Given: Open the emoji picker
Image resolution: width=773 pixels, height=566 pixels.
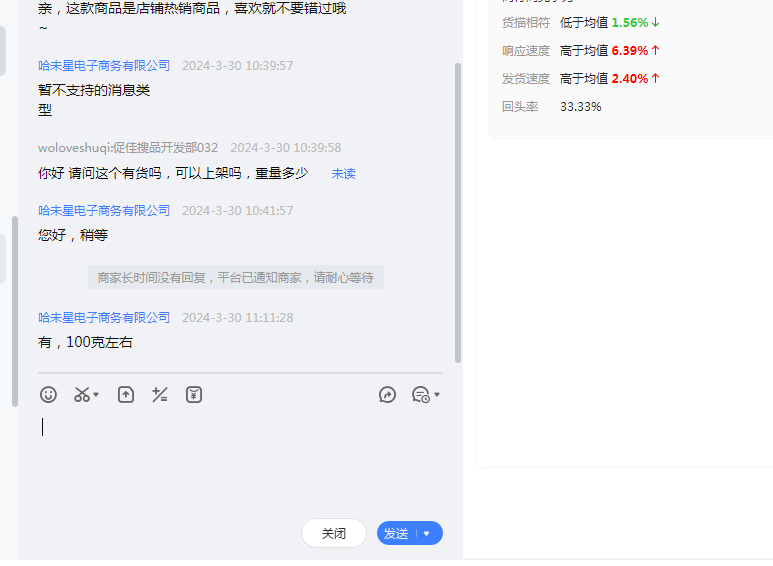Looking at the screenshot, I should click(48, 395).
